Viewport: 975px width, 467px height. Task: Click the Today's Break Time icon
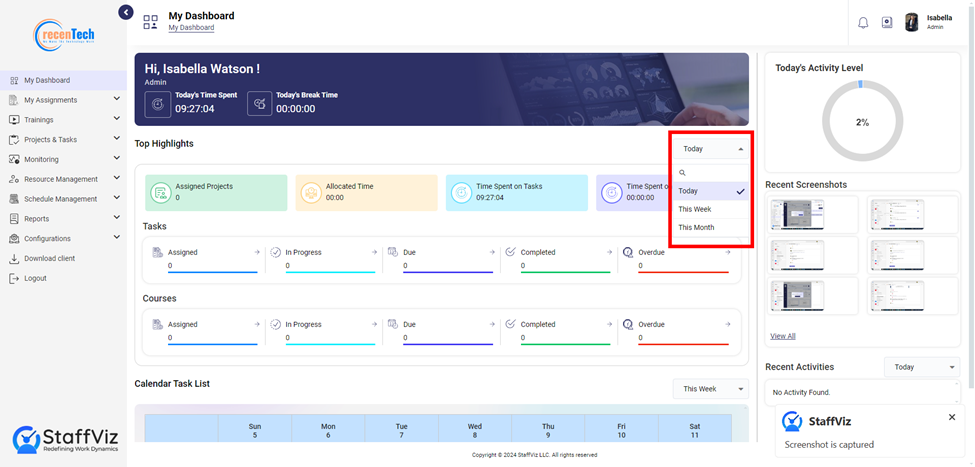click(259, 104)
